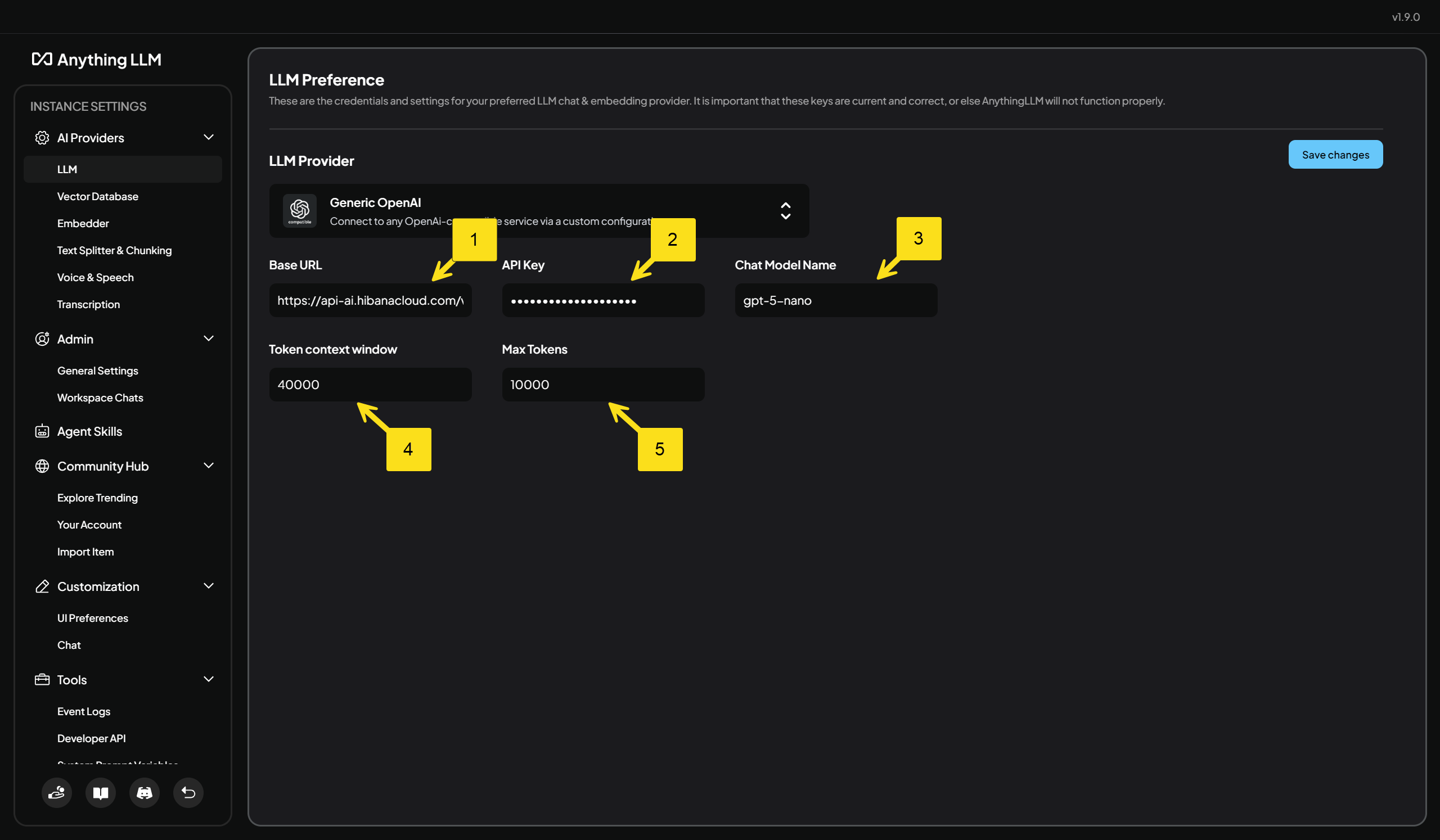Click the Base URL input field
This screenshot has height=840, width=1440.
click(370, 300)
